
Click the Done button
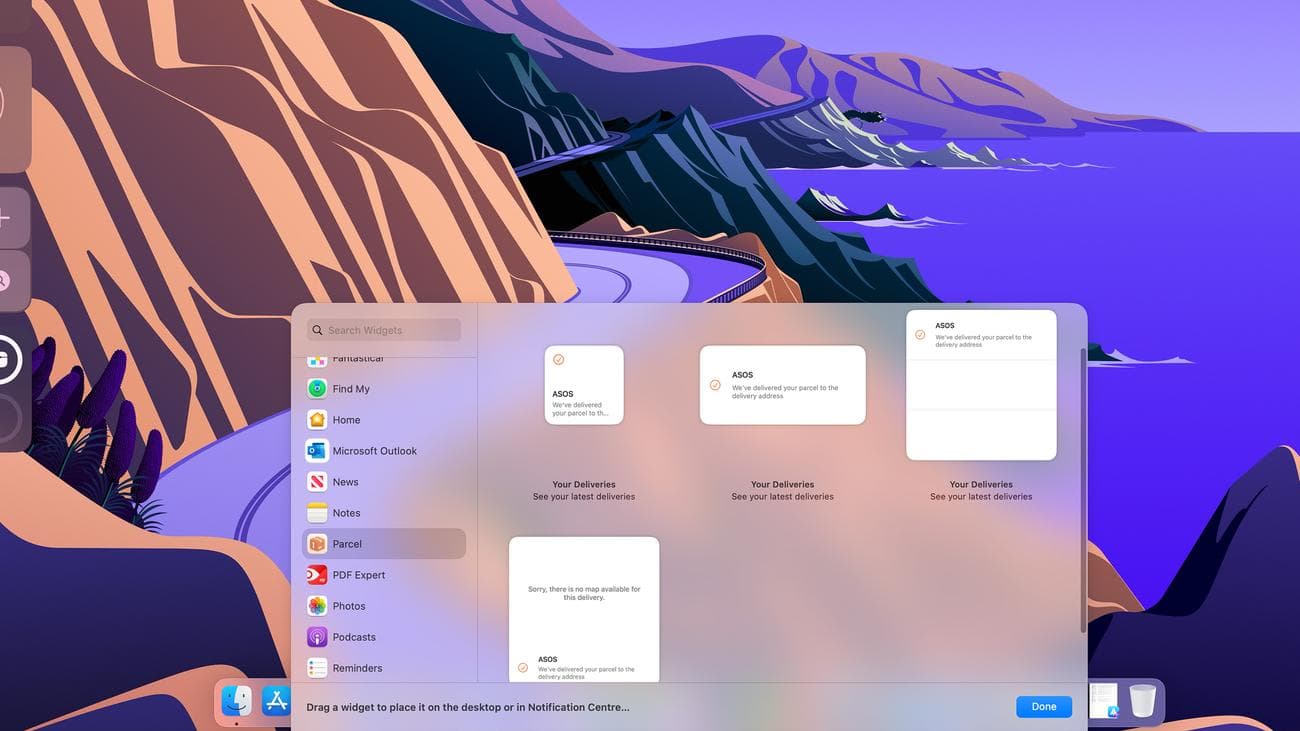1043,706
